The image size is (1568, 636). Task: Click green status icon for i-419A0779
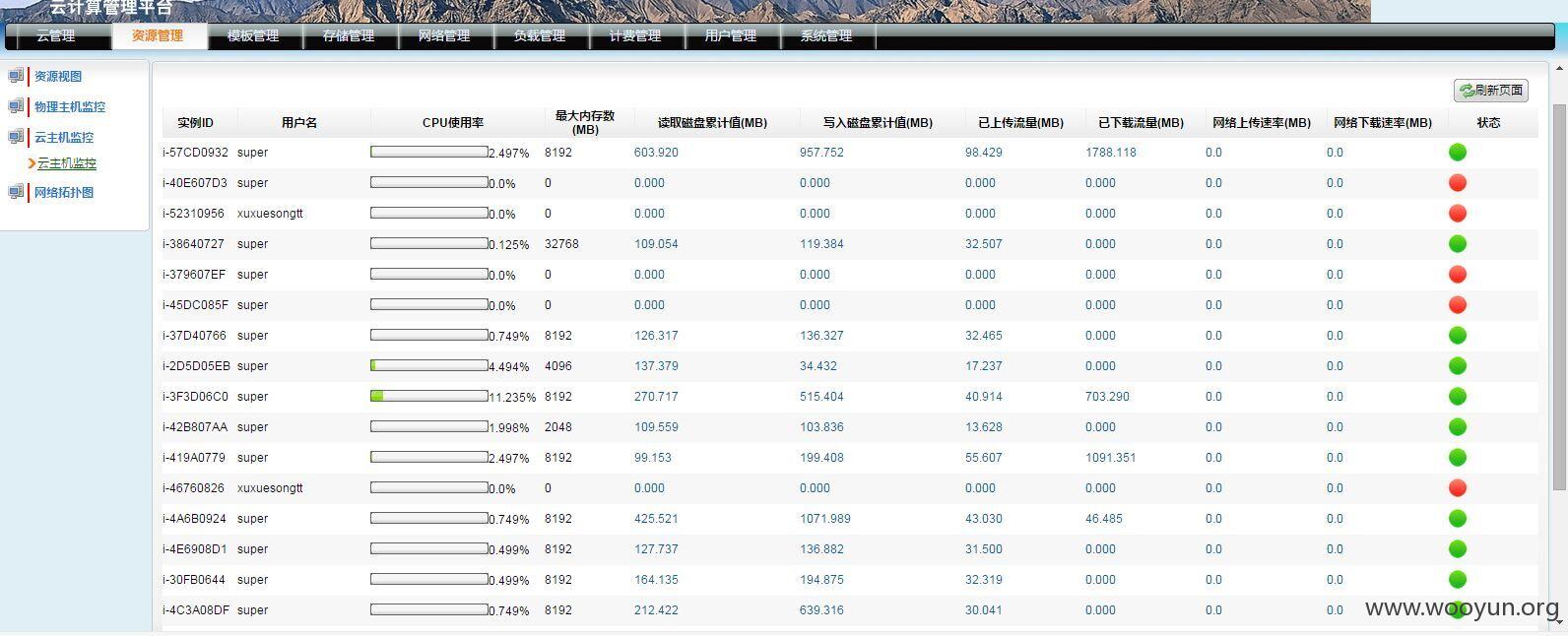tap(1458, 458)
